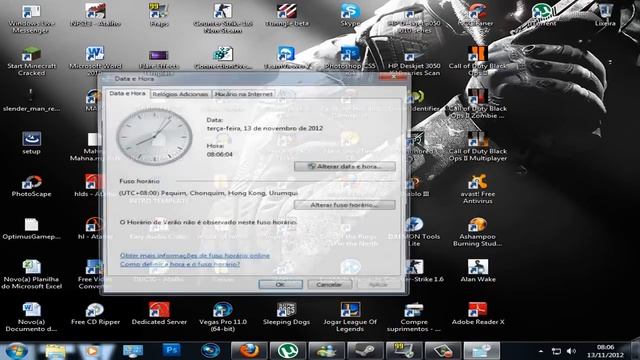Open avast! Free Antivirus shortcut
Screen dimensions: 640x360
point(478,189)
